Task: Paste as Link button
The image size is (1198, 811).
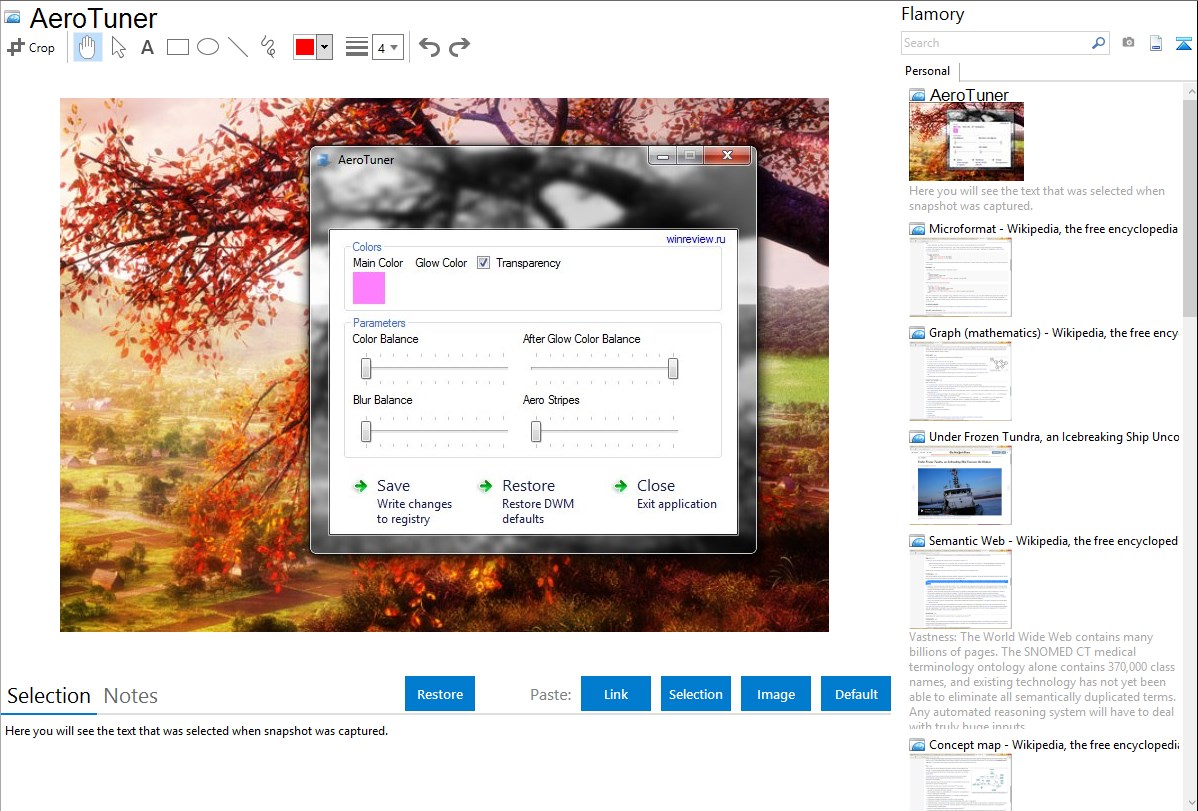Action: (x=616, y=694)
